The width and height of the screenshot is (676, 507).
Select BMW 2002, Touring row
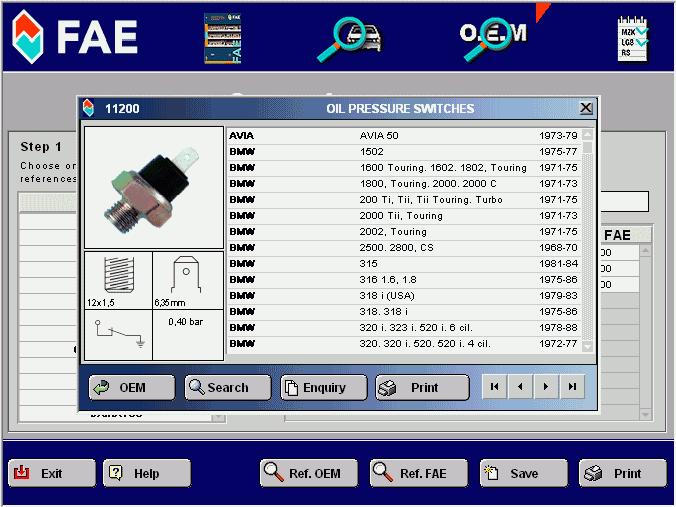[x=404, y=232]
